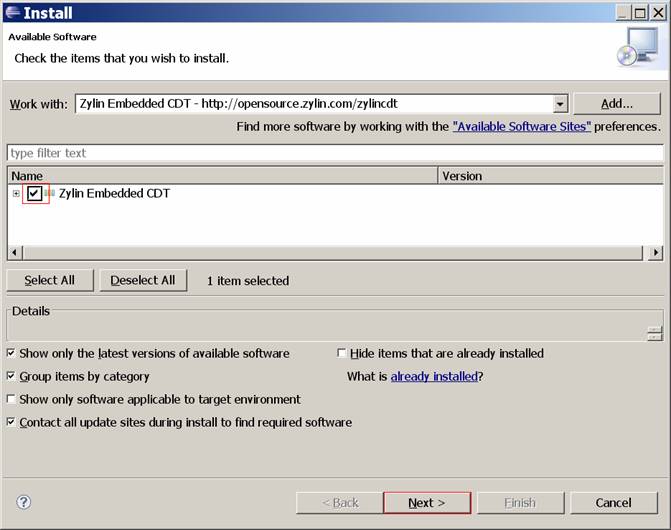Viewport: 671px width, 530px height.
Task: Click the Details pane scroll stepper
Action: tap(655, 333)
